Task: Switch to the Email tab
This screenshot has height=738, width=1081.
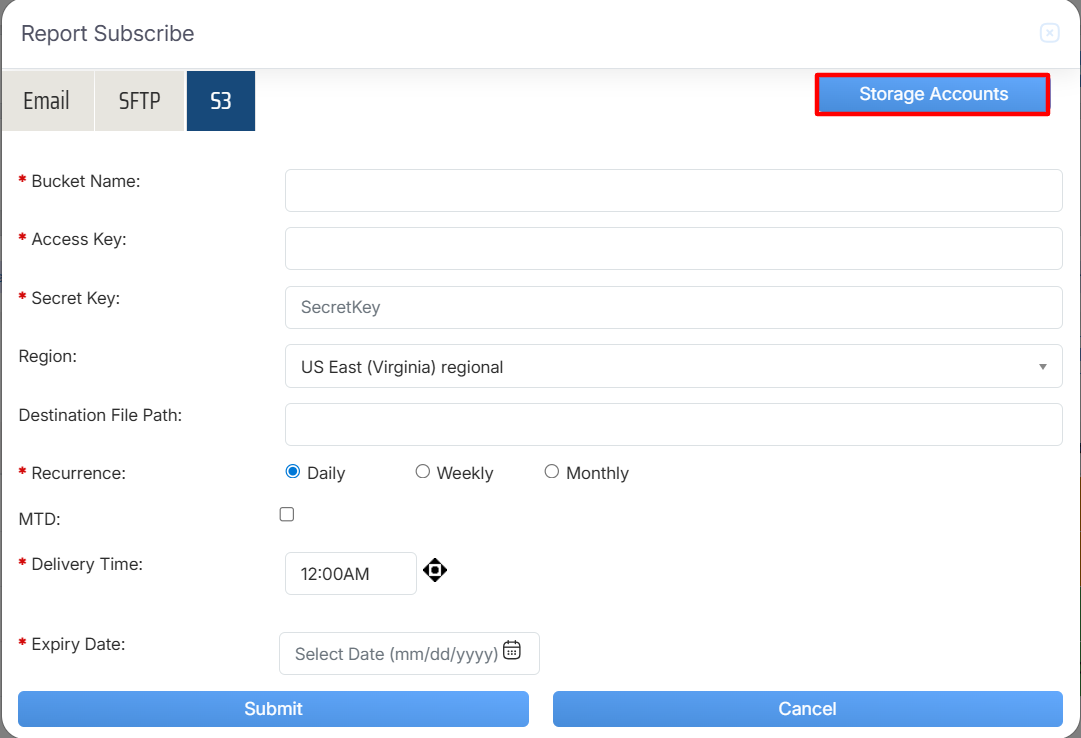Action: [47, 101]
